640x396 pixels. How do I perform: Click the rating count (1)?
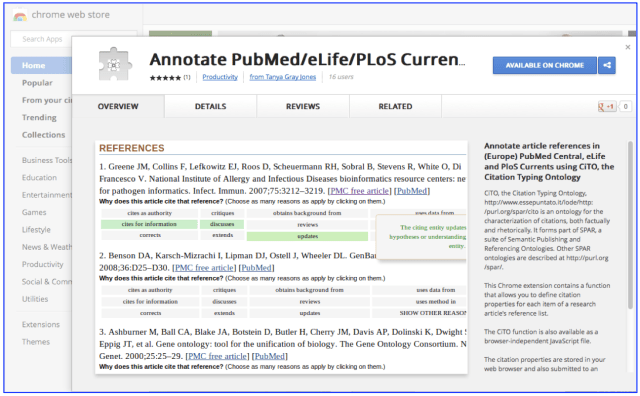click(187, 77)
